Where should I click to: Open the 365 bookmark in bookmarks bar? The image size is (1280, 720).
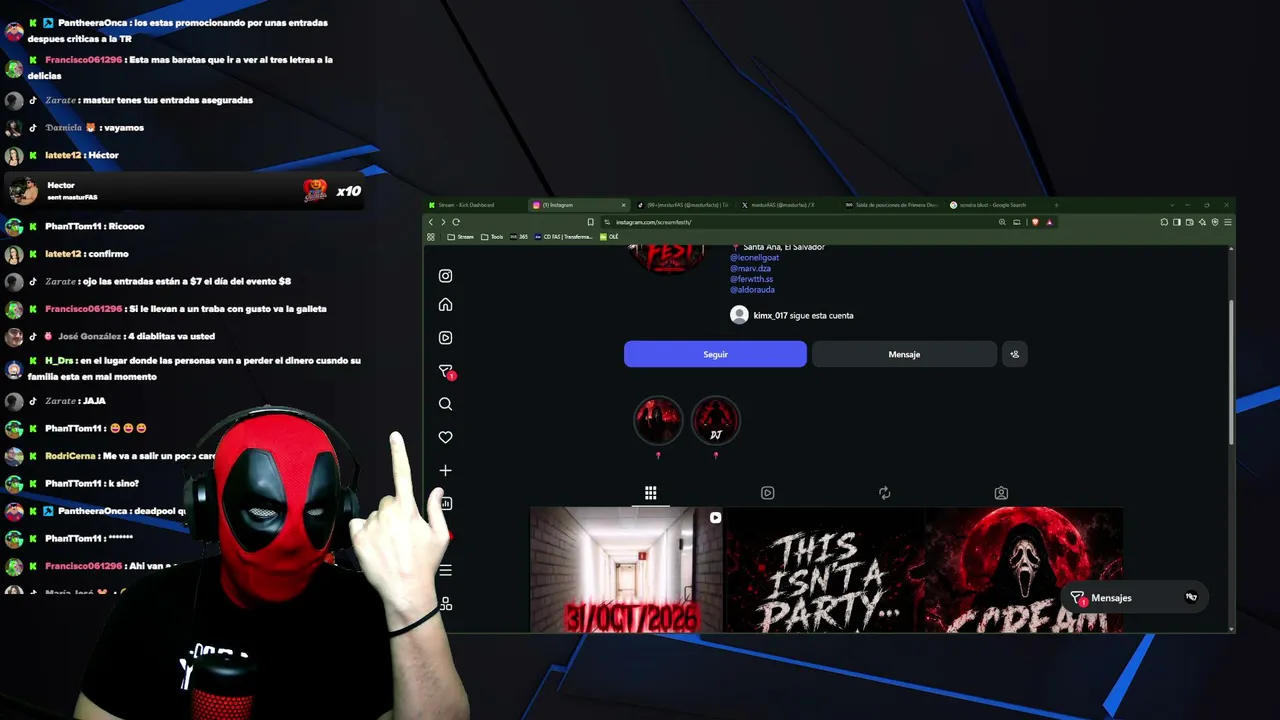point(518,237)
